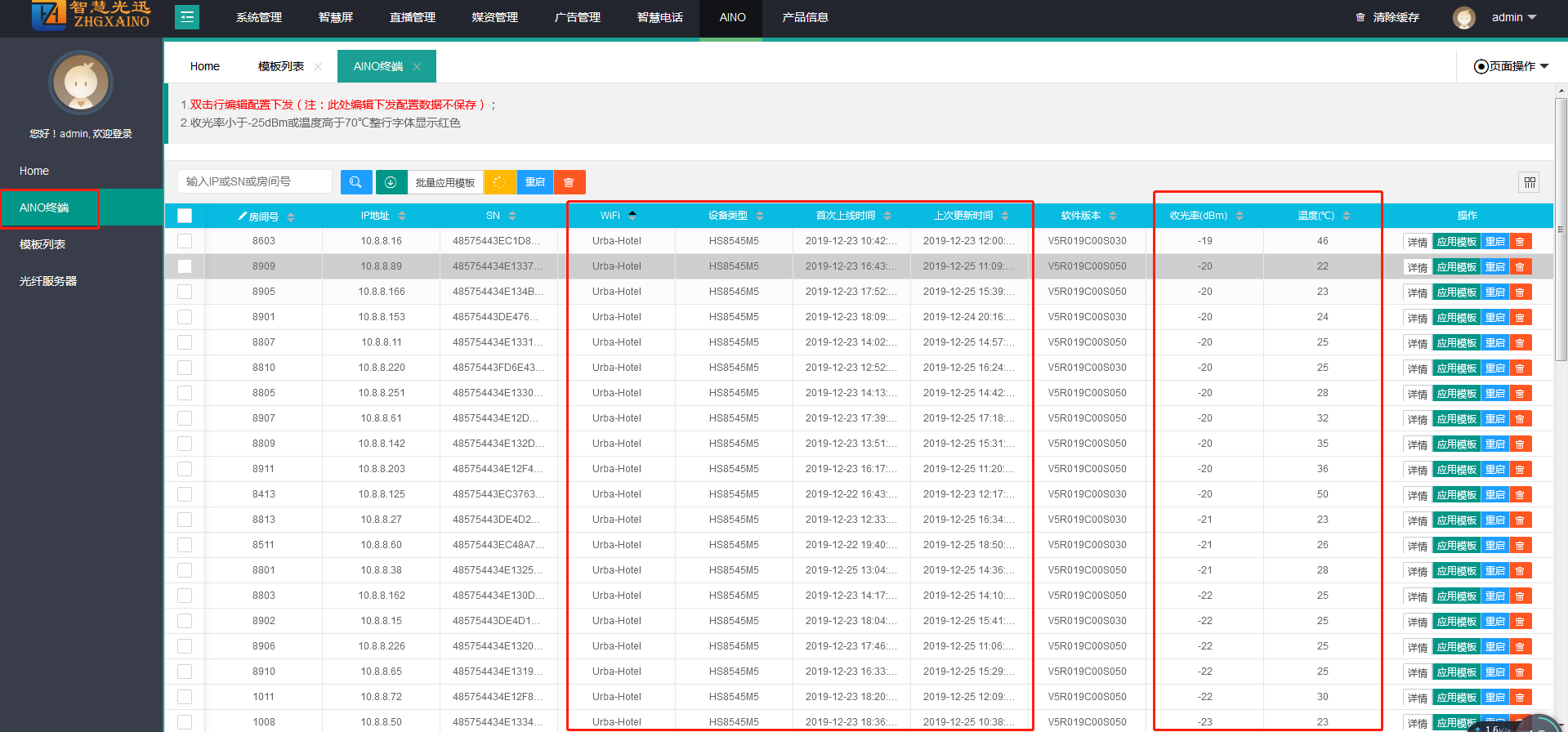Check the checkbox for room 8603
This screenshot has height=732, width=1568.
click(x=185, y=241)
